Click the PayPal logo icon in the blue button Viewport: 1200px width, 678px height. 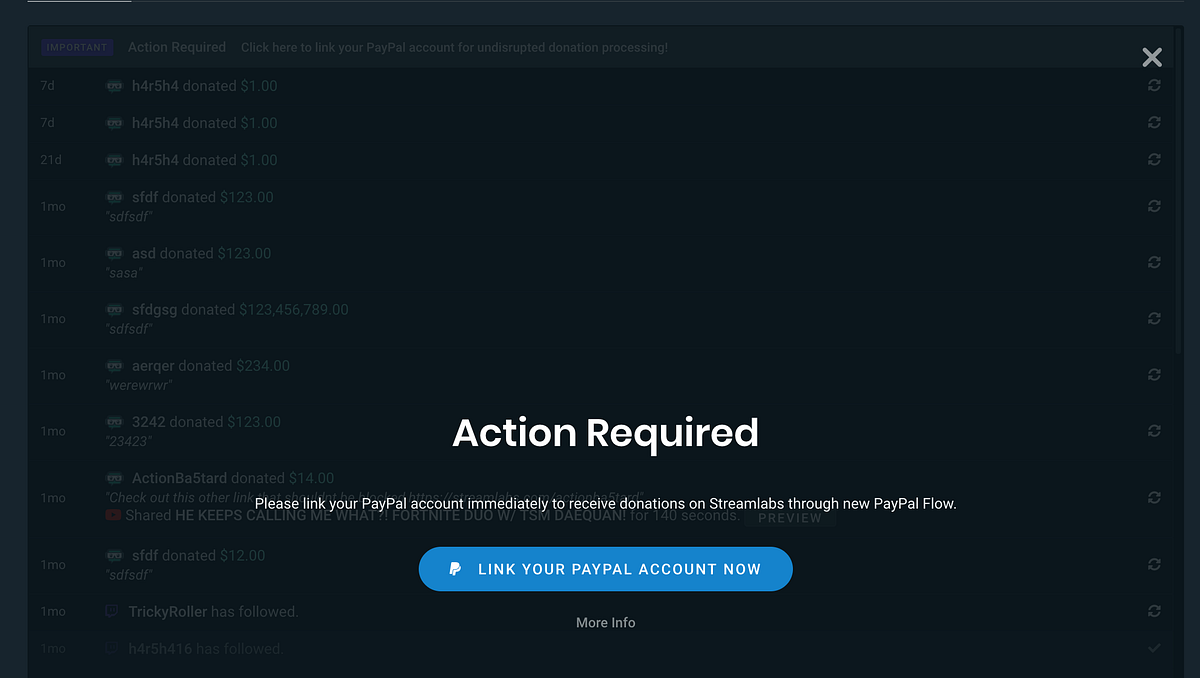coord(455,569)
